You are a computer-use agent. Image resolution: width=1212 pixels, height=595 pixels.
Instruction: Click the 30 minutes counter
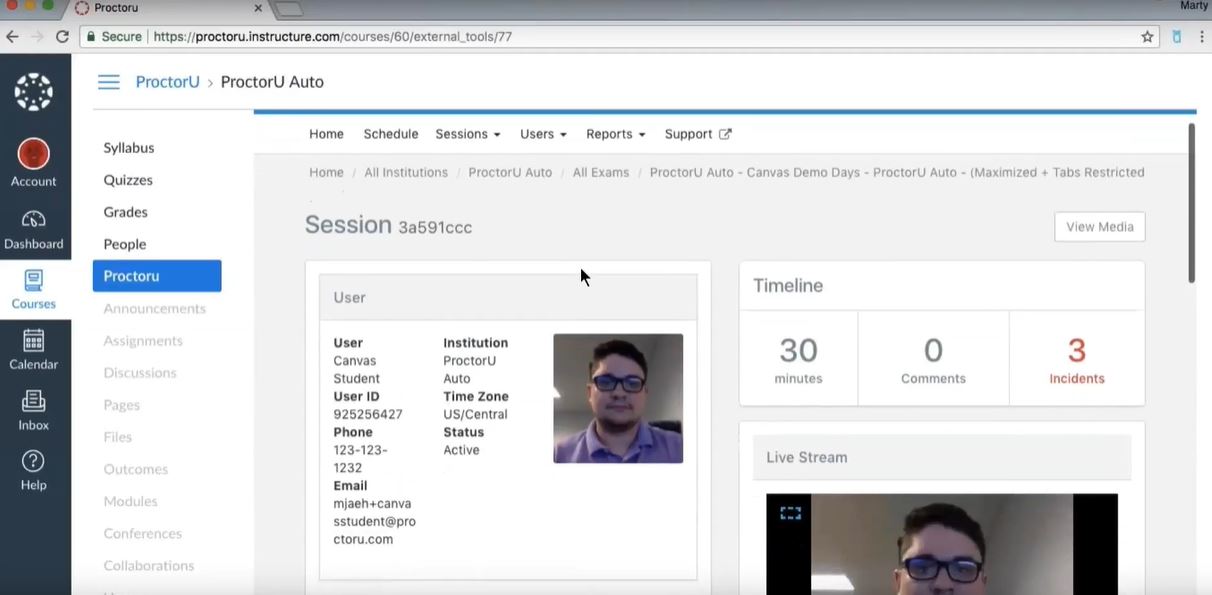tap(798, 360)
